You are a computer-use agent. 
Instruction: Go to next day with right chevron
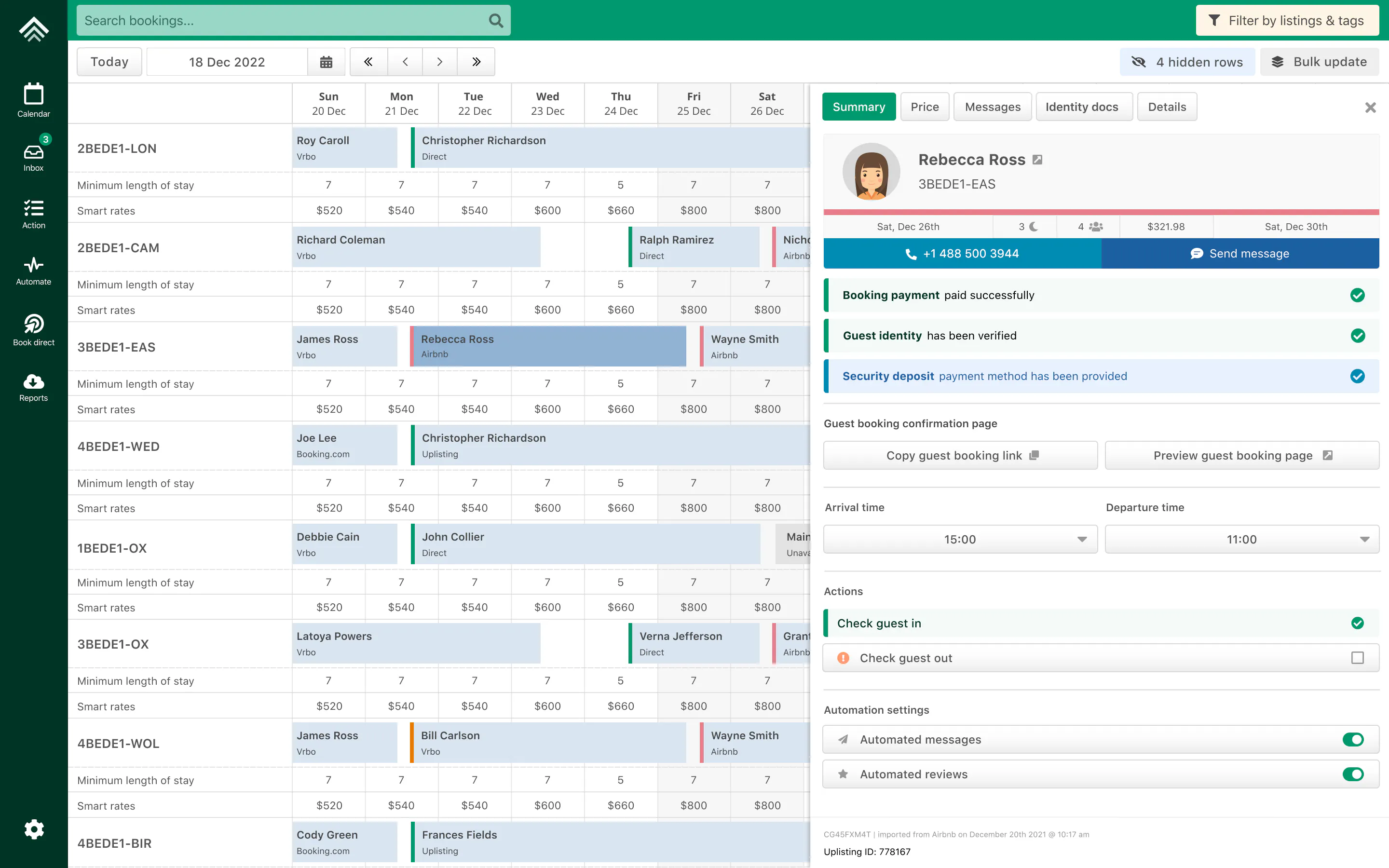(x=440, y=62)
